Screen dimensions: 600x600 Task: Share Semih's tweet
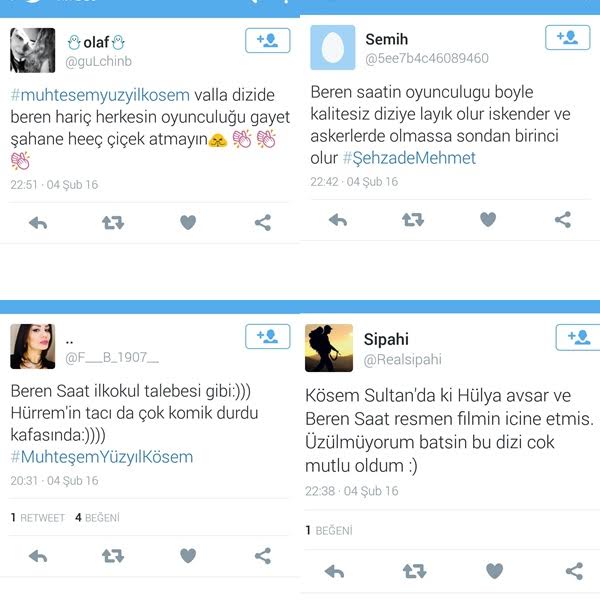click(x=563, y=220)
